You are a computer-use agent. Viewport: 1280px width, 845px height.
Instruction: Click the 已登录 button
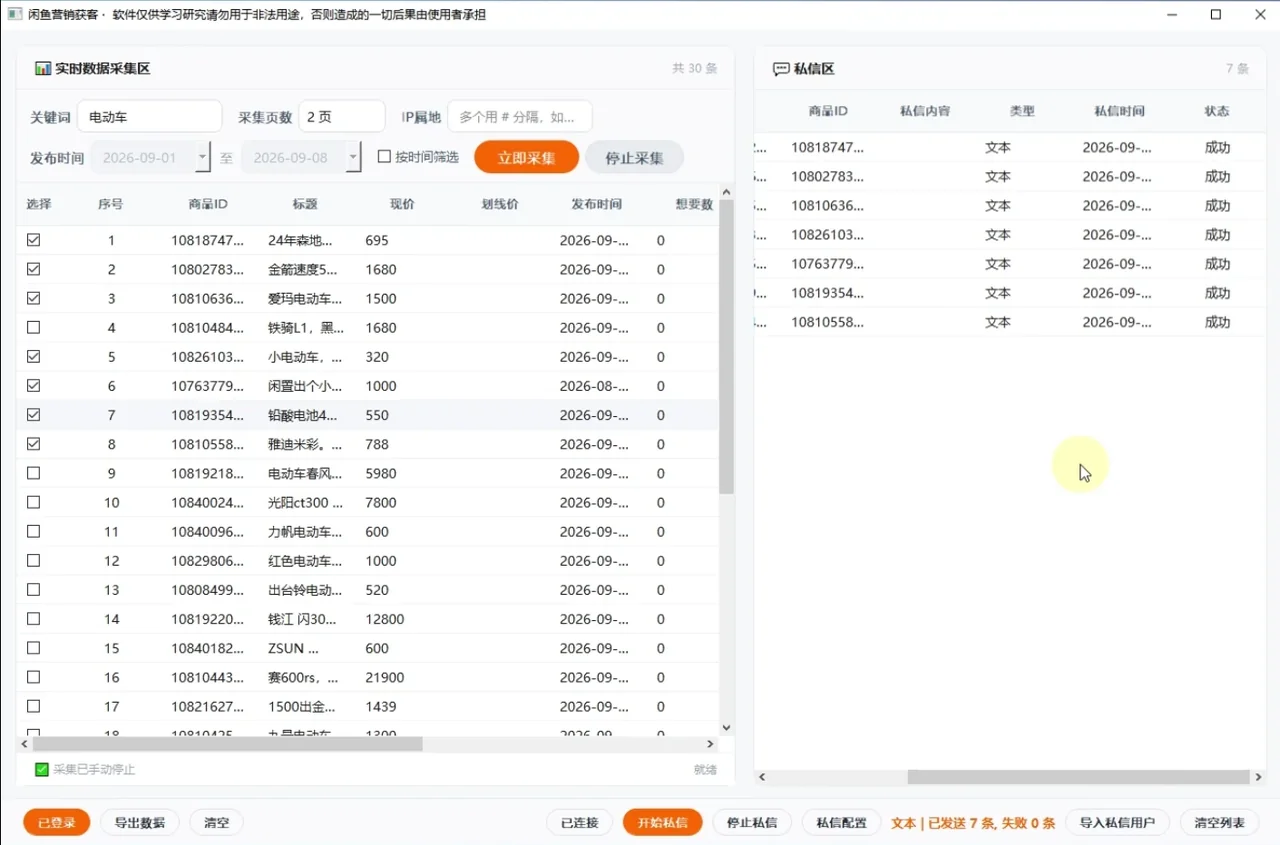click(57, 822)
